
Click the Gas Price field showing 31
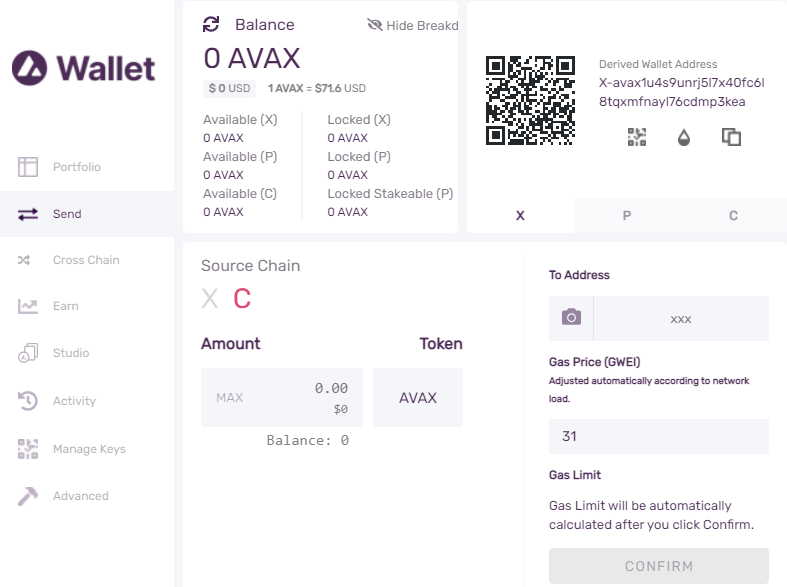pyautogui.click(x=659, y=436)
